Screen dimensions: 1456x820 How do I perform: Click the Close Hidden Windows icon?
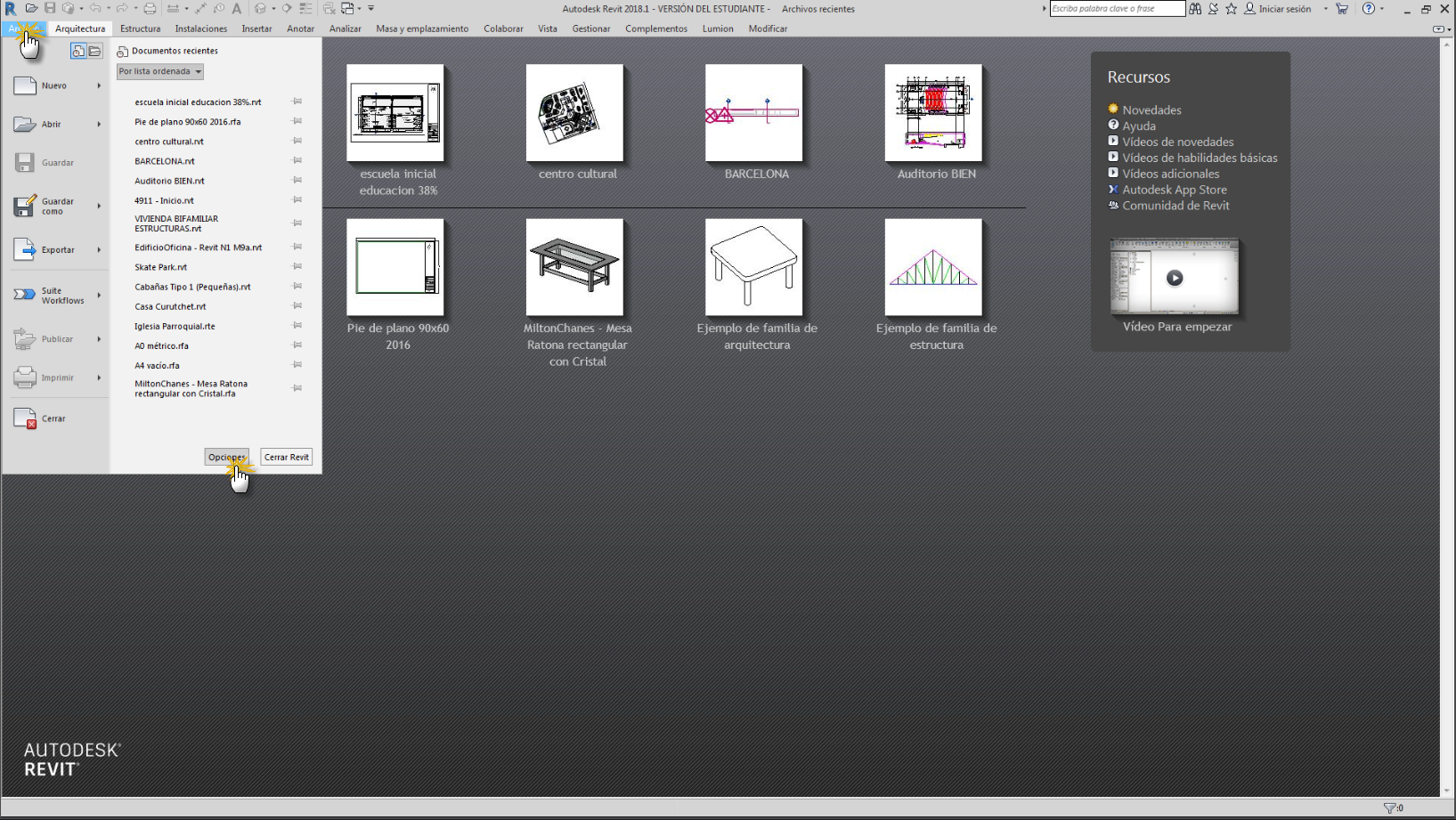329,8
